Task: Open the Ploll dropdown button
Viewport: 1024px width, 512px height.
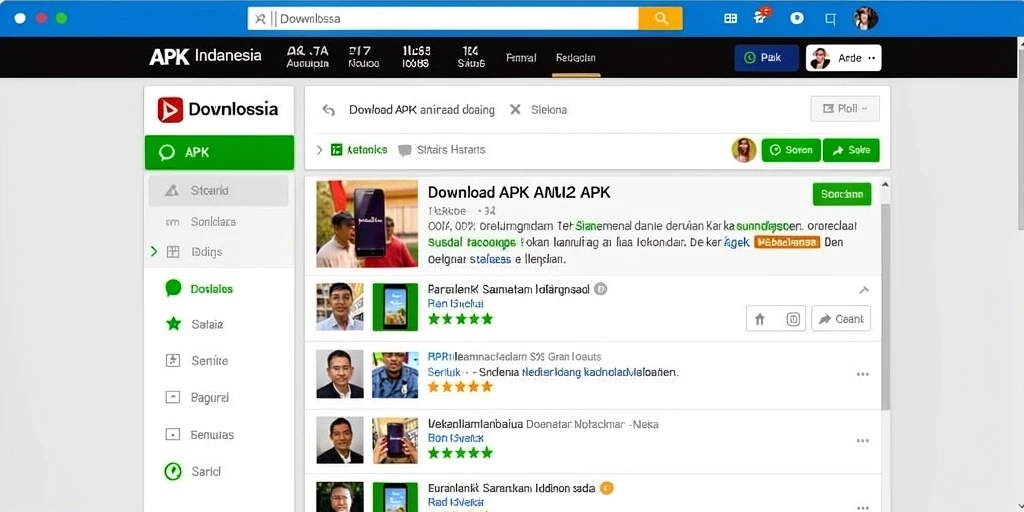Action: coord(845,108)
